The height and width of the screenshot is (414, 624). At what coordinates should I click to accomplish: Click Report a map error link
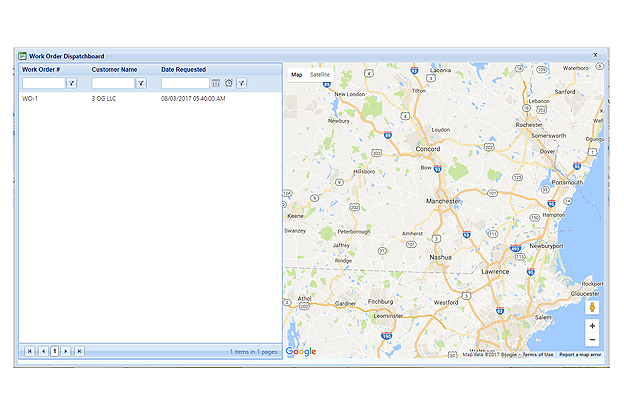[580, 354]
